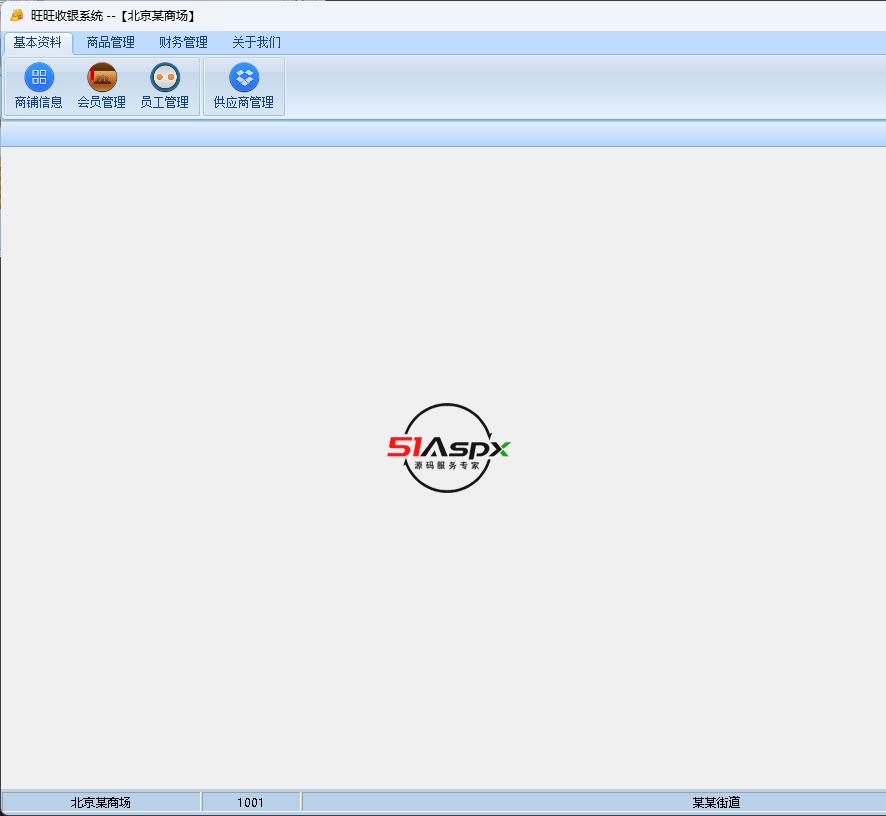Click the app icon in title bar
Viewport: 886px width, 816px height.
pyautogui.click(x=17, y=15)
